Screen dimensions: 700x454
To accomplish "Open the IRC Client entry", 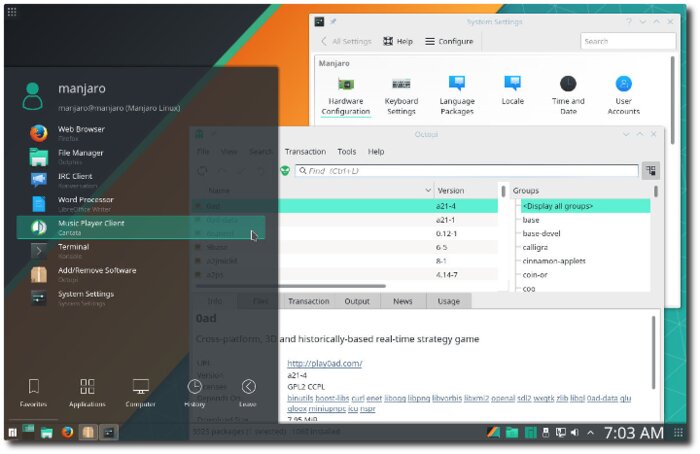I will coord(141,180).
